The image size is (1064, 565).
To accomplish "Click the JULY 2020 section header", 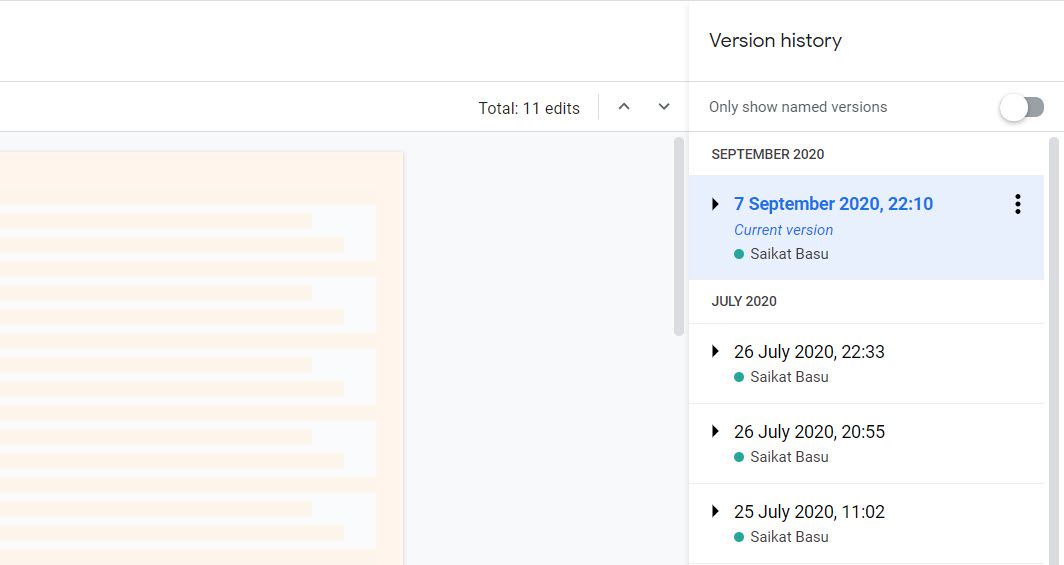I will coord(744,301).
